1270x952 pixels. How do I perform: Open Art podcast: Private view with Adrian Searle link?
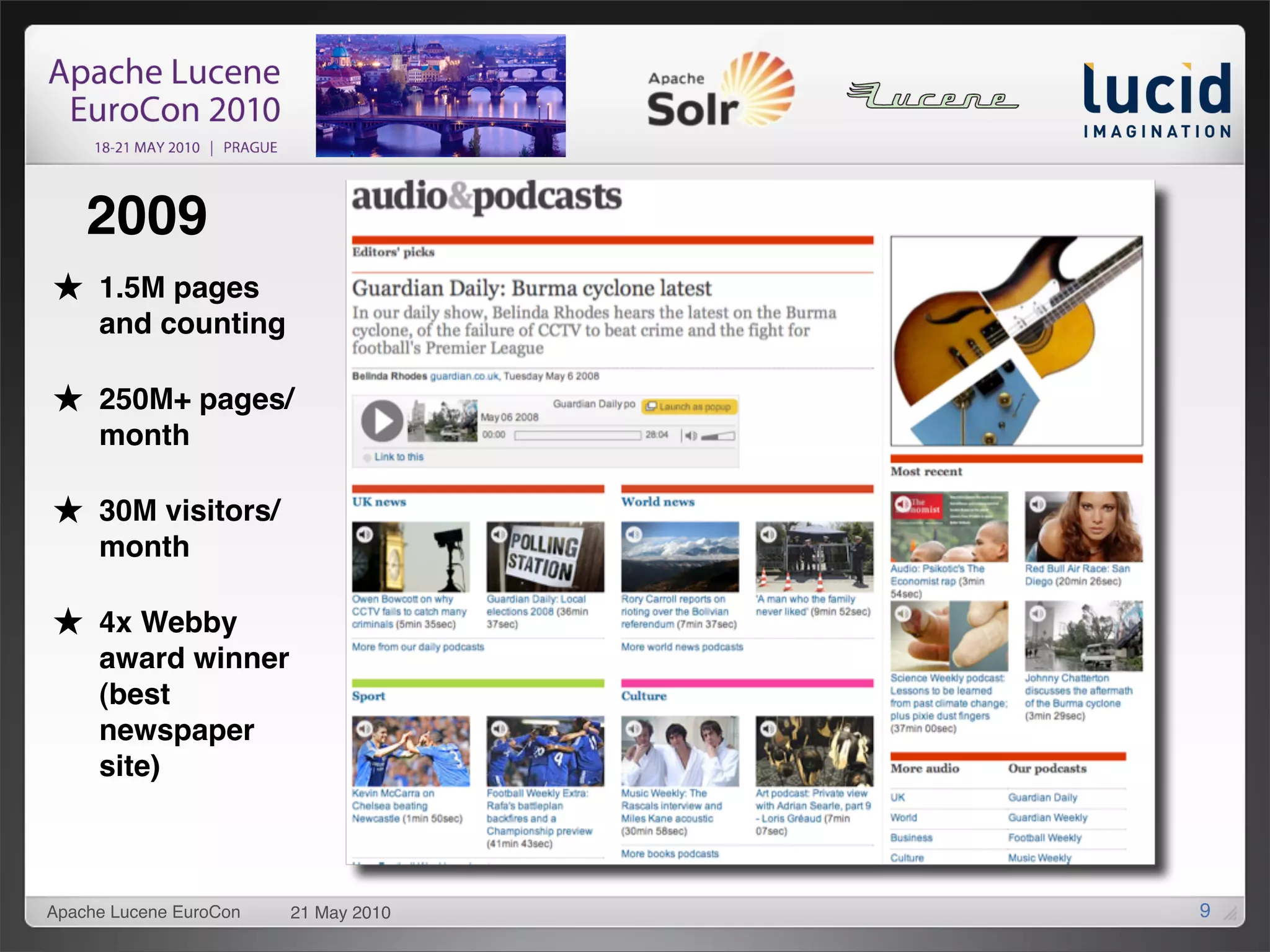(x=813, y=812)
